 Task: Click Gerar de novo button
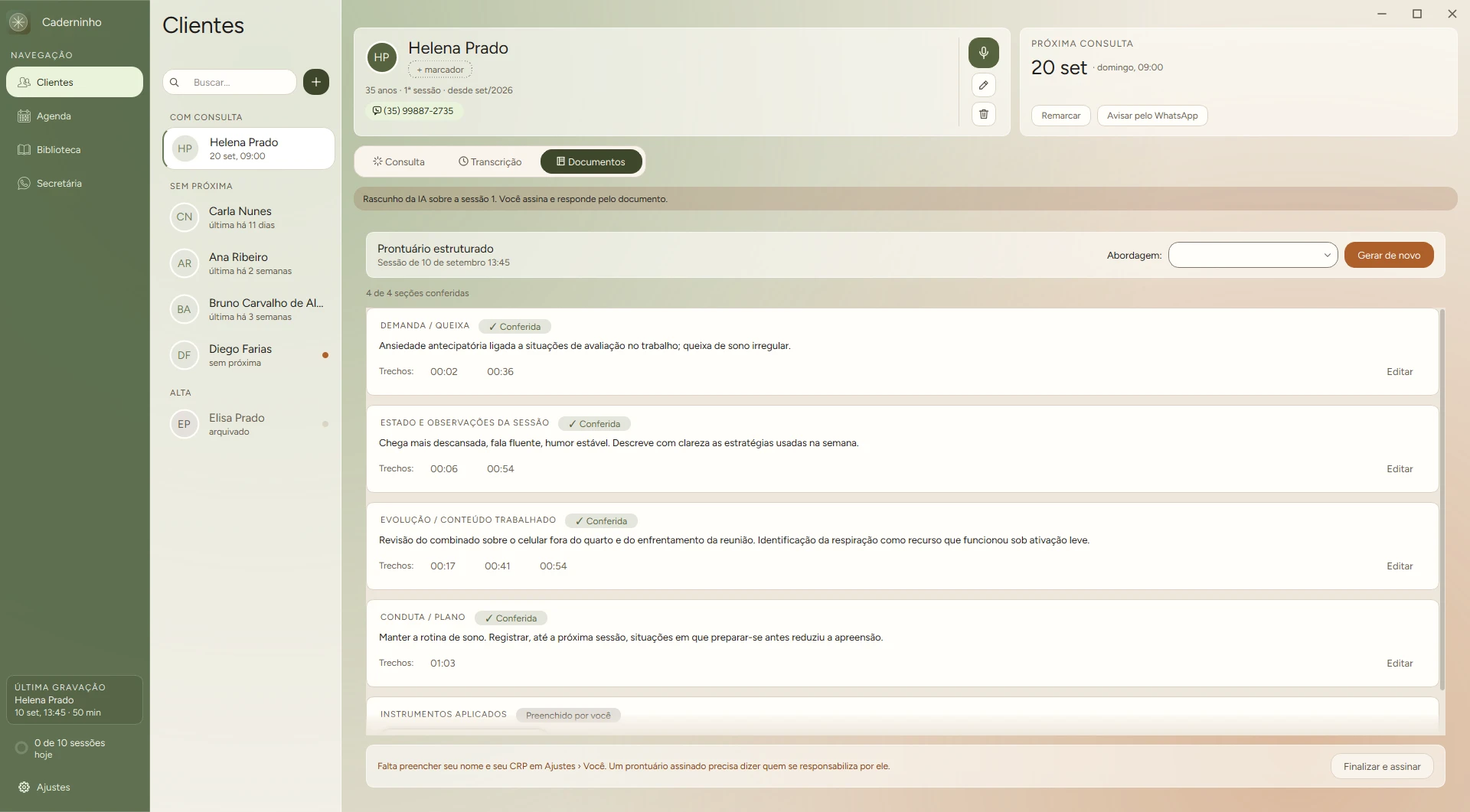click(x=1389, y=256)
